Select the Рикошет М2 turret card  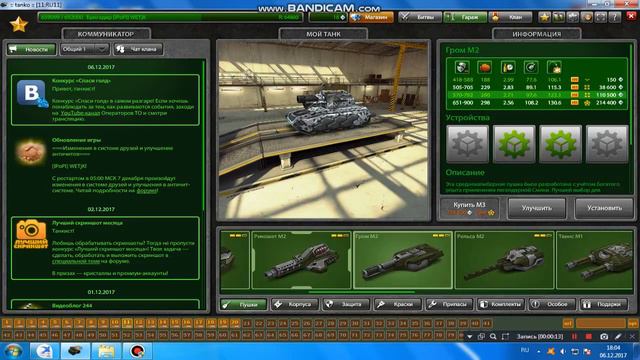point(301,260)
